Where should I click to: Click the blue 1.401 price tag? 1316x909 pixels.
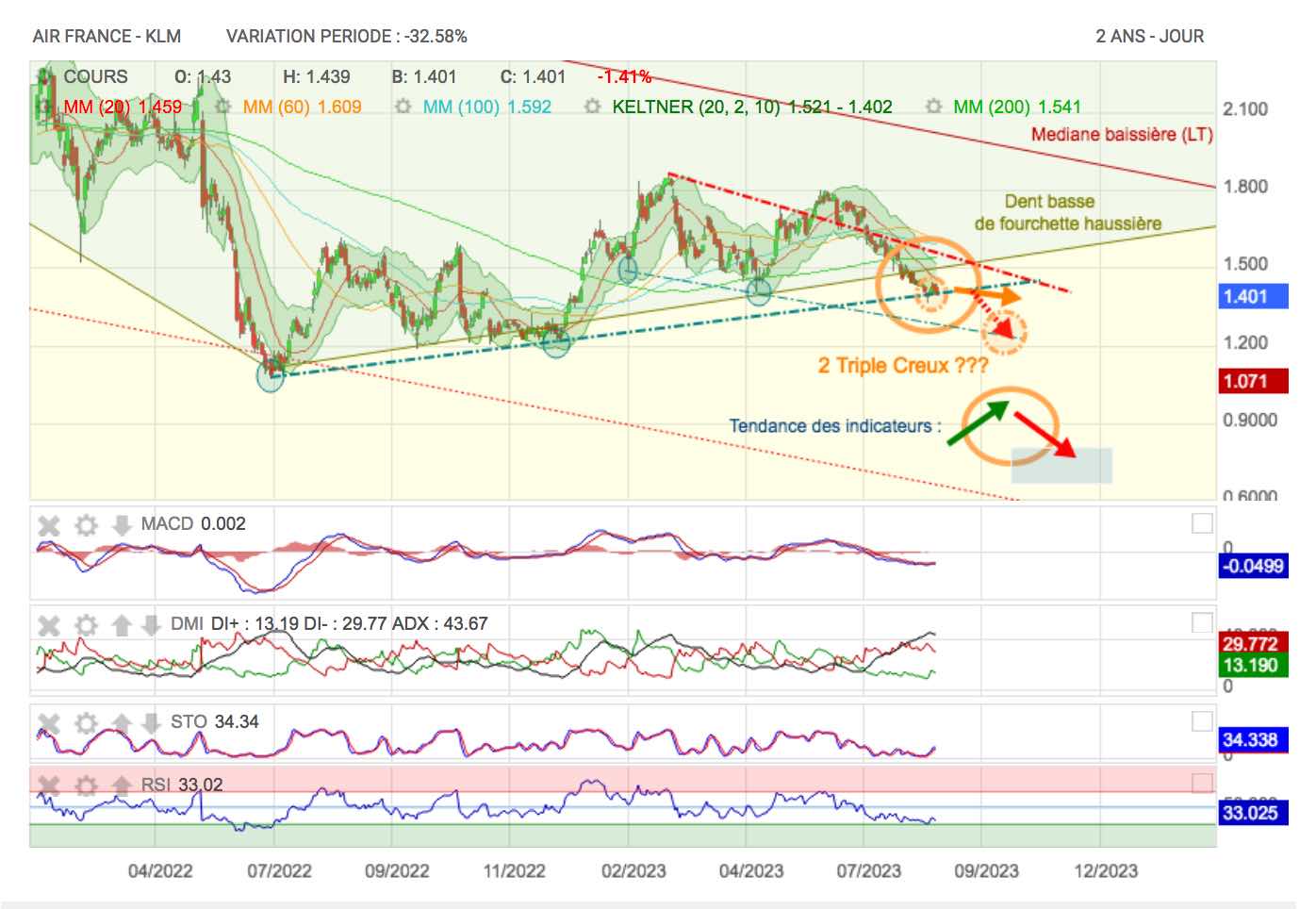tap(1253, 296)
